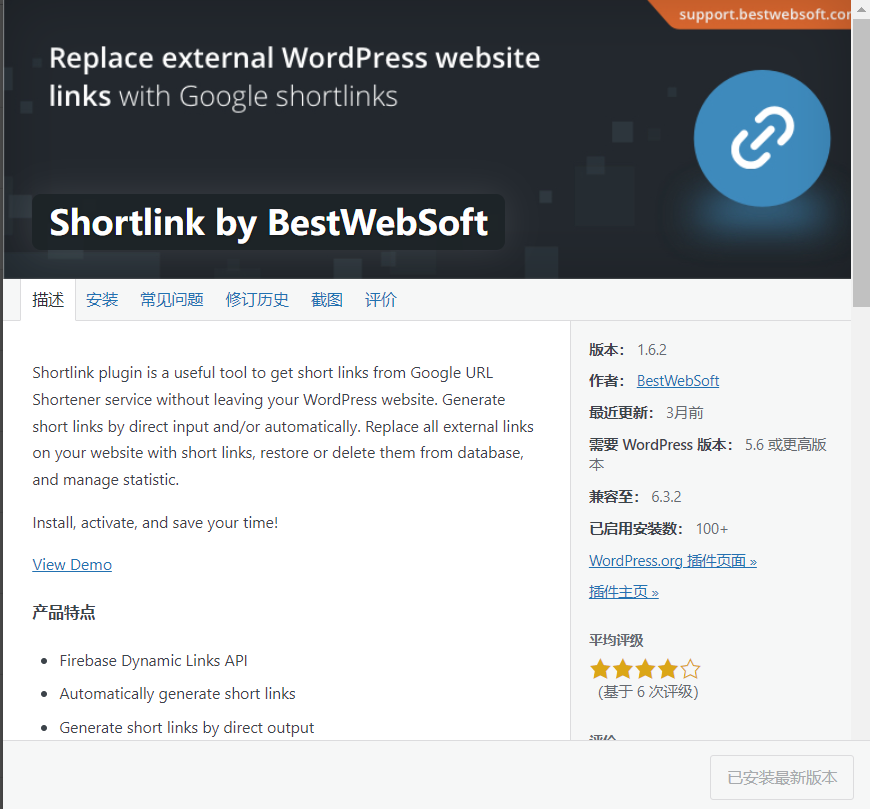Screen dimensions: 870x809
Task: Click Generate short links by direct output
Action: (x=186, y=727)
